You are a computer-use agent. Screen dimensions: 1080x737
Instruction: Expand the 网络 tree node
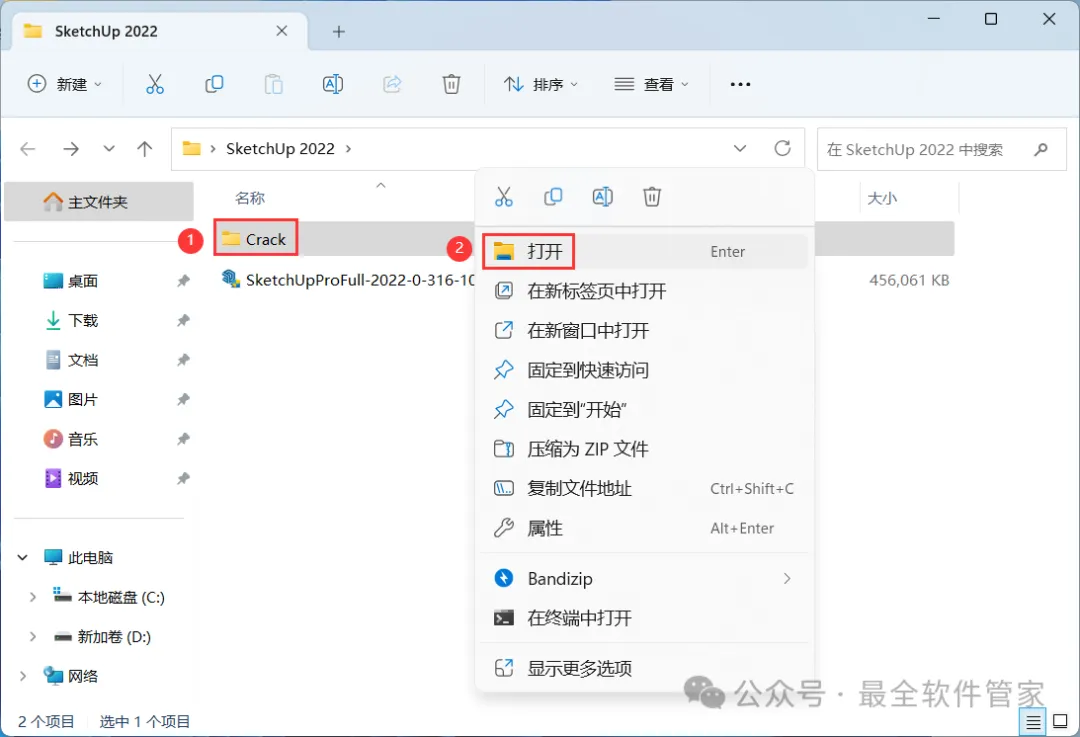23,676
